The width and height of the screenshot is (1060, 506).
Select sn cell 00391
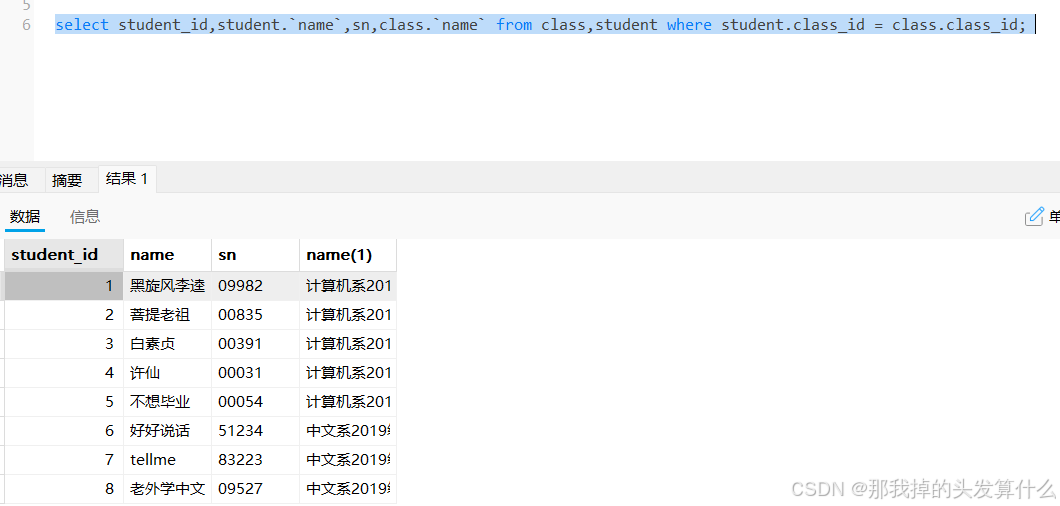(x=256, y=344)
